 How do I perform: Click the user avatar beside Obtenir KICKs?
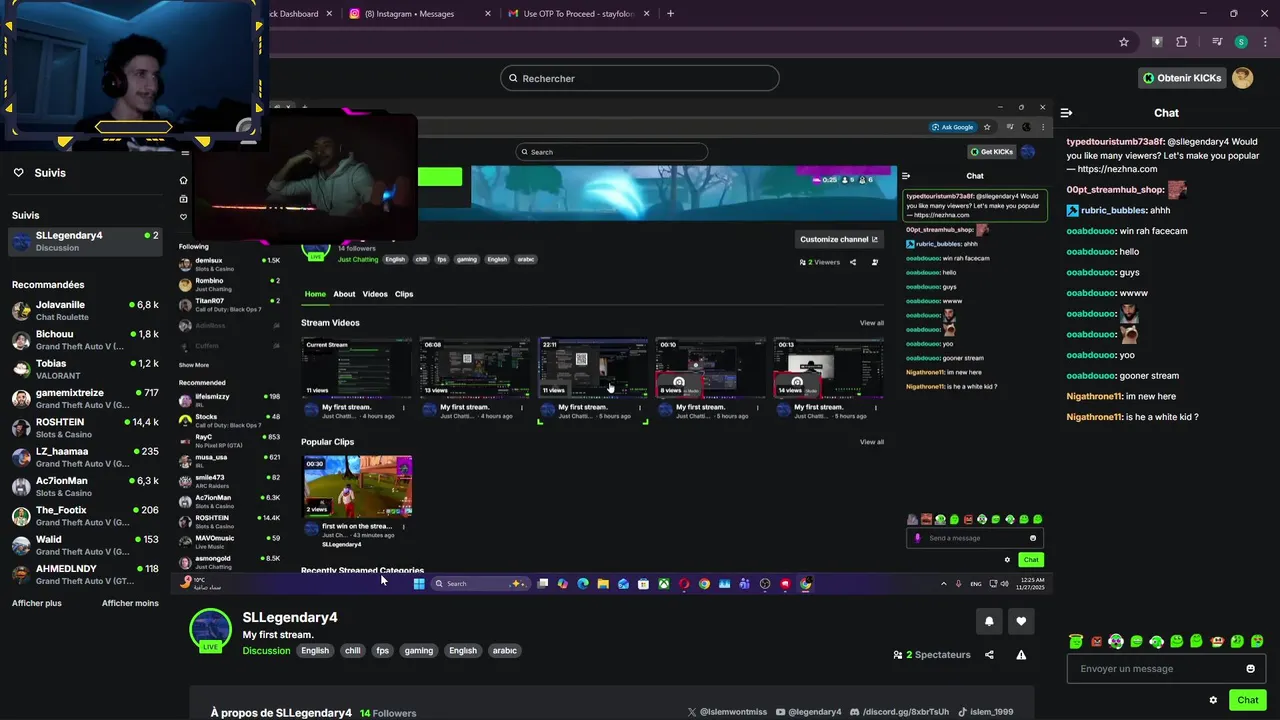tap(1243, 78)
